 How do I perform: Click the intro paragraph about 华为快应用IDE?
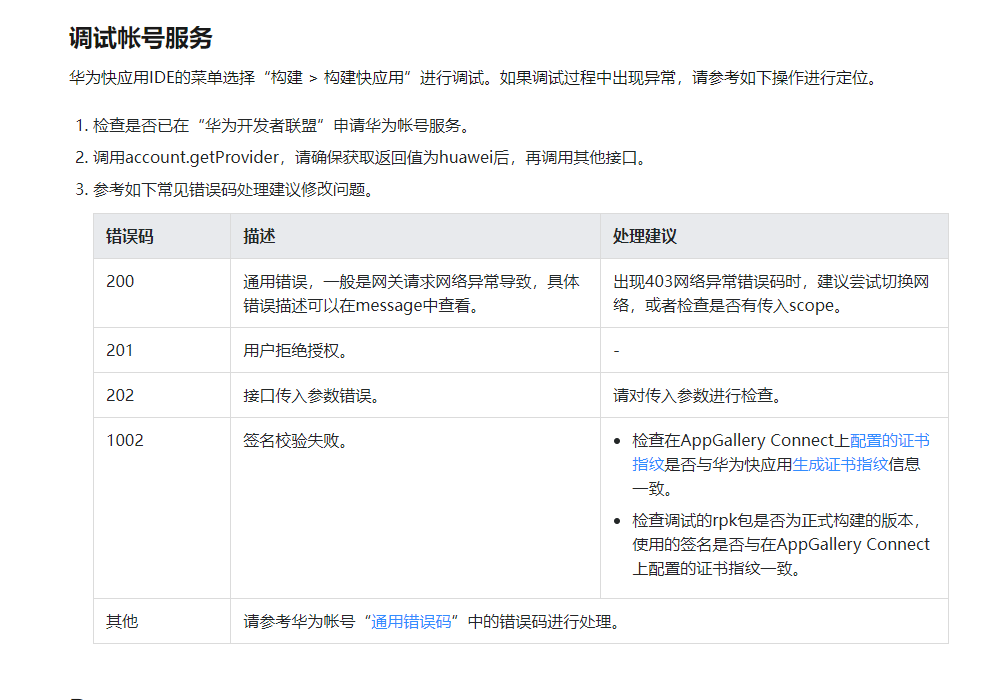click(475, 78)
